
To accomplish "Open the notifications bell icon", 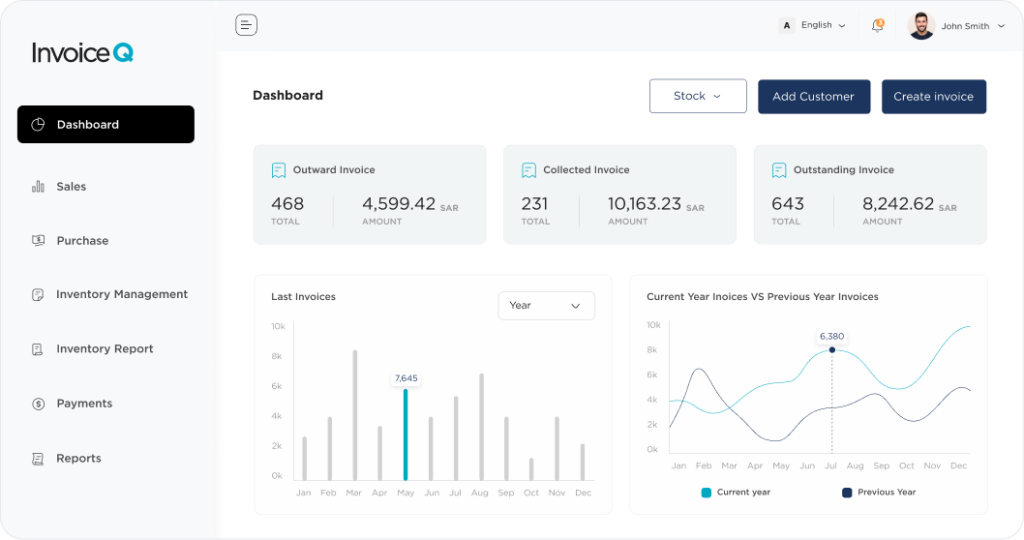I will point(877,26).
